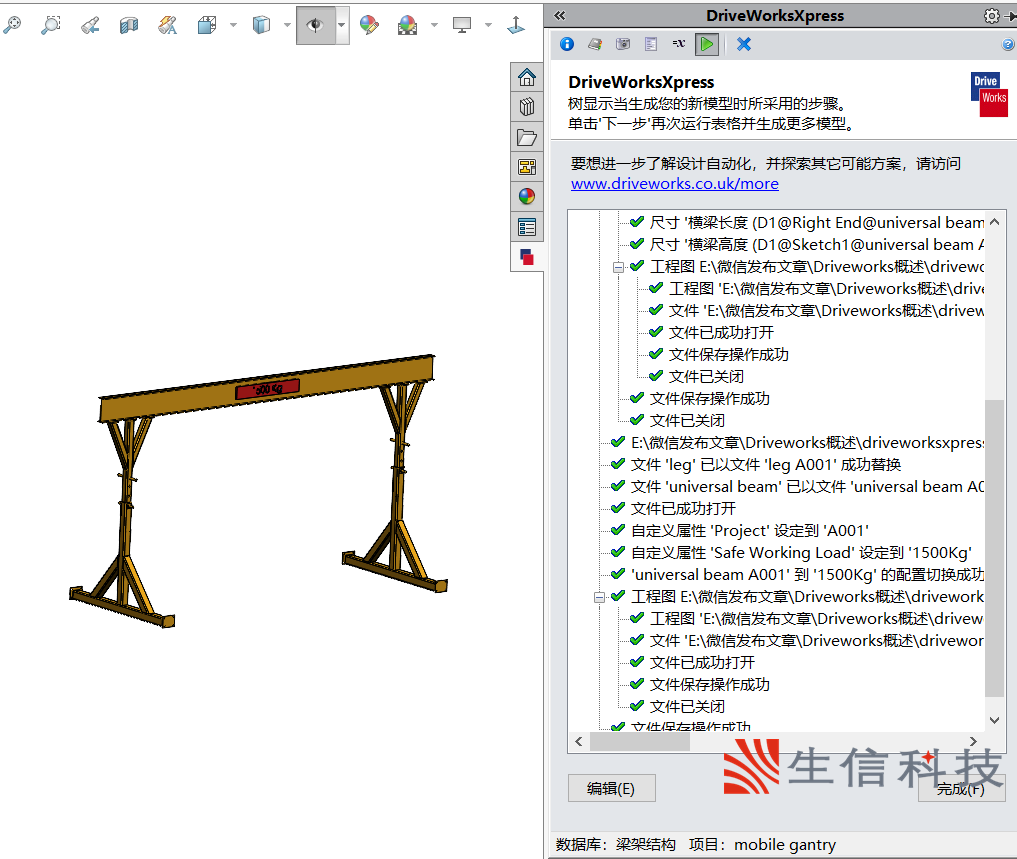Viewport: 1017px width, 859px height.
Task: Open the red-blue squares task pane tab
Action: [x=527, y=257]
